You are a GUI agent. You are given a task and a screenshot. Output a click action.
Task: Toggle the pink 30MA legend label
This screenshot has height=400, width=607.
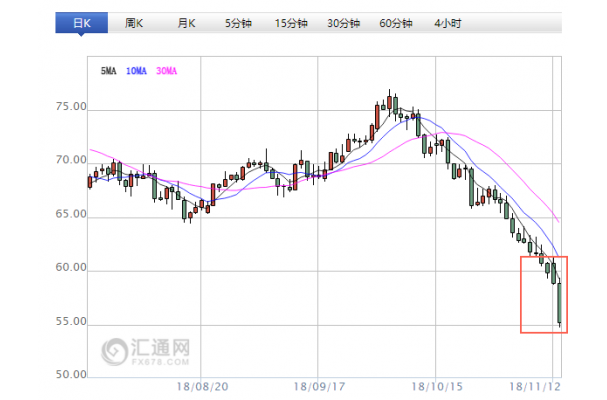(x=167, y=71)
